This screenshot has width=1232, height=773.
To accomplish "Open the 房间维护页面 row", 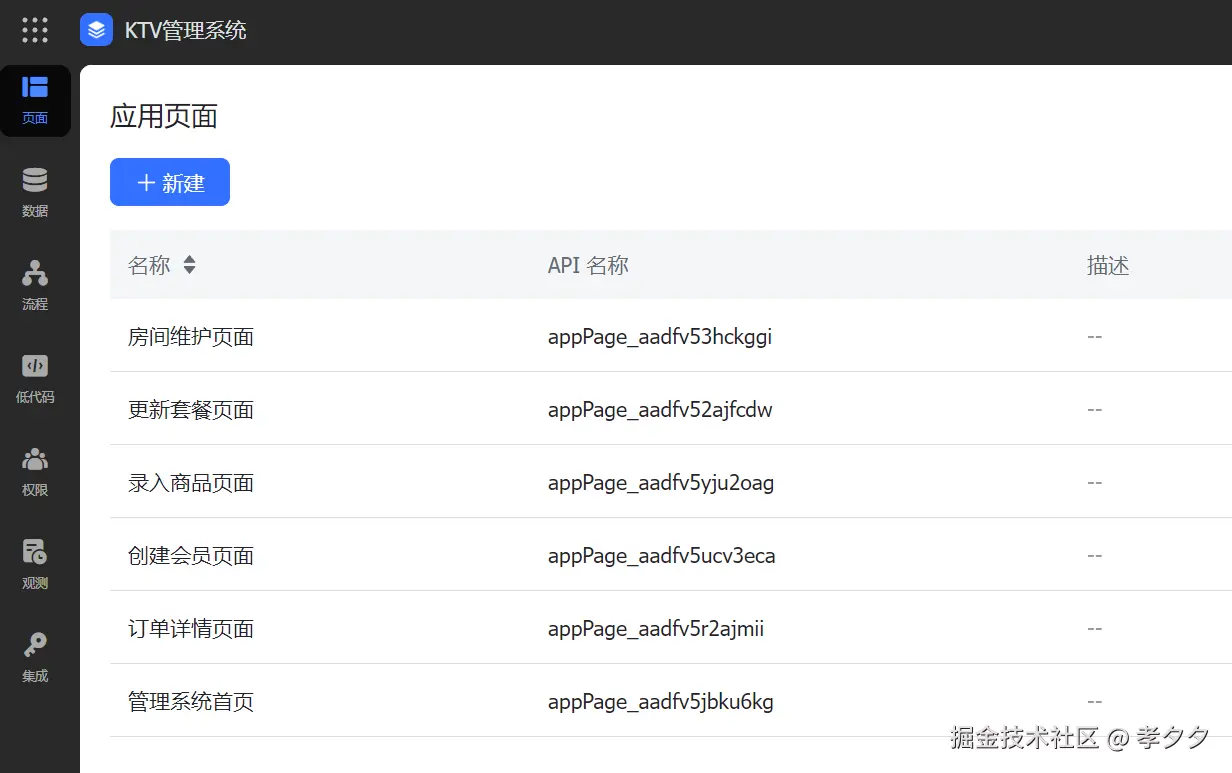I will (x=191, y=337).
